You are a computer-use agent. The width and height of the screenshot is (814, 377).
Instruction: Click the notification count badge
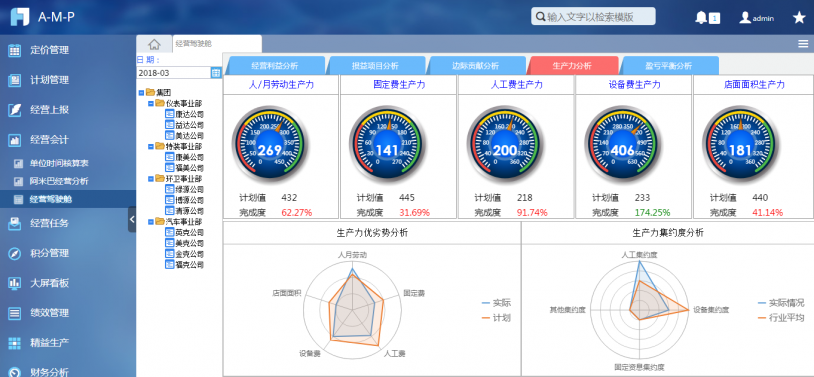click(715, 19)
